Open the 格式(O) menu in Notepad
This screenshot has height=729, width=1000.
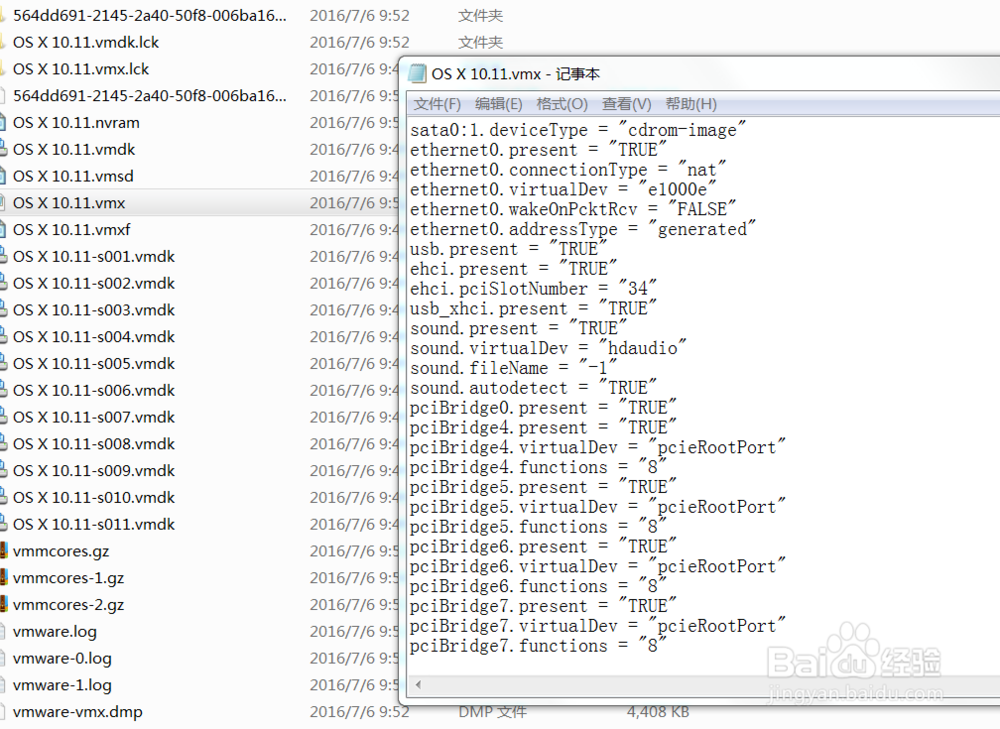[562, 104]
